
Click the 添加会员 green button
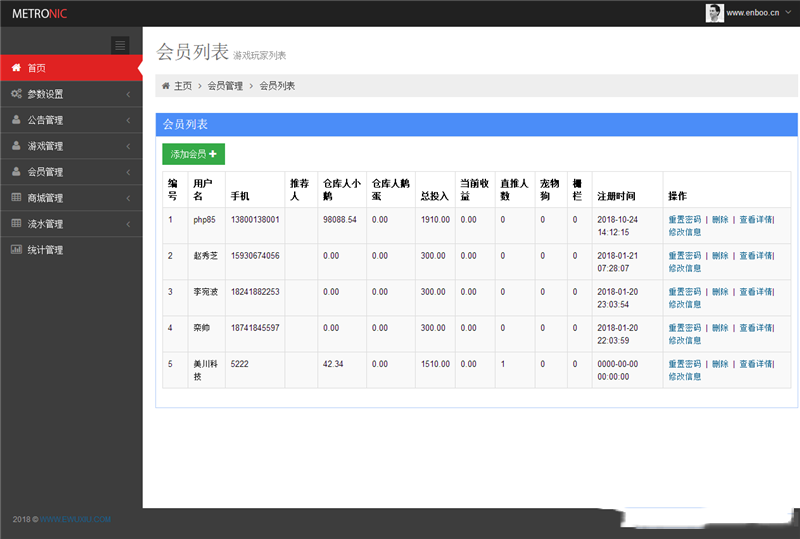pyautogui.click(x=193, y=154)
